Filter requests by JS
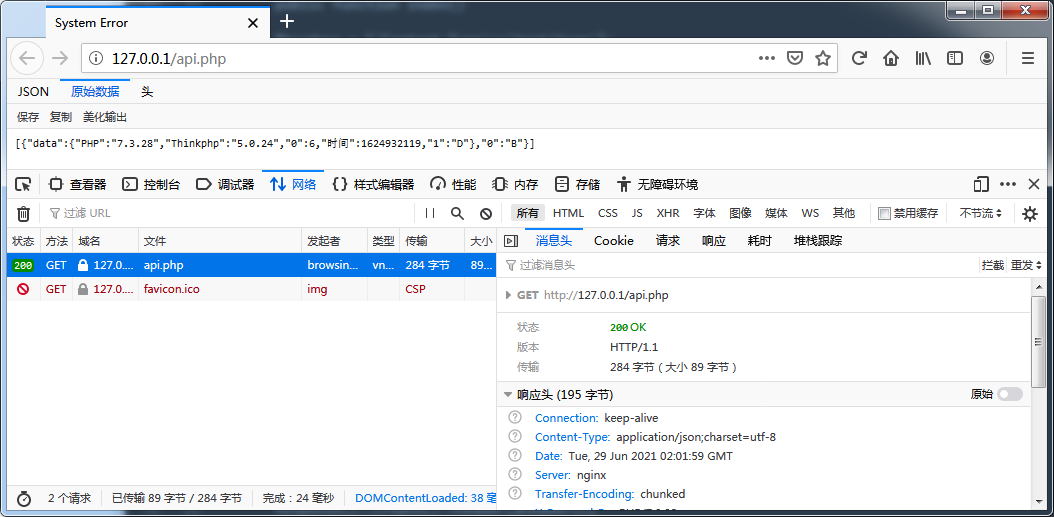The height and width of the screenshot is (517, 1054). [x=637, y=213]
